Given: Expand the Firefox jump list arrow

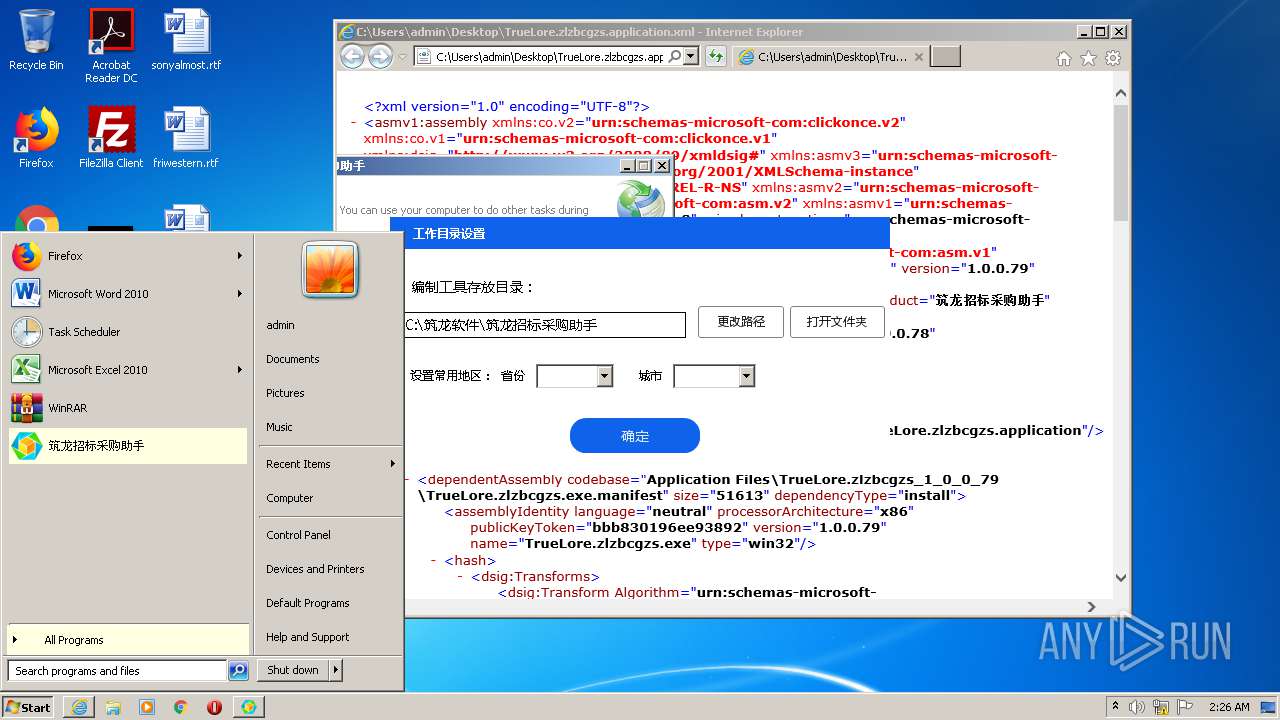Looking at the screenshot, I should [240, 256].
